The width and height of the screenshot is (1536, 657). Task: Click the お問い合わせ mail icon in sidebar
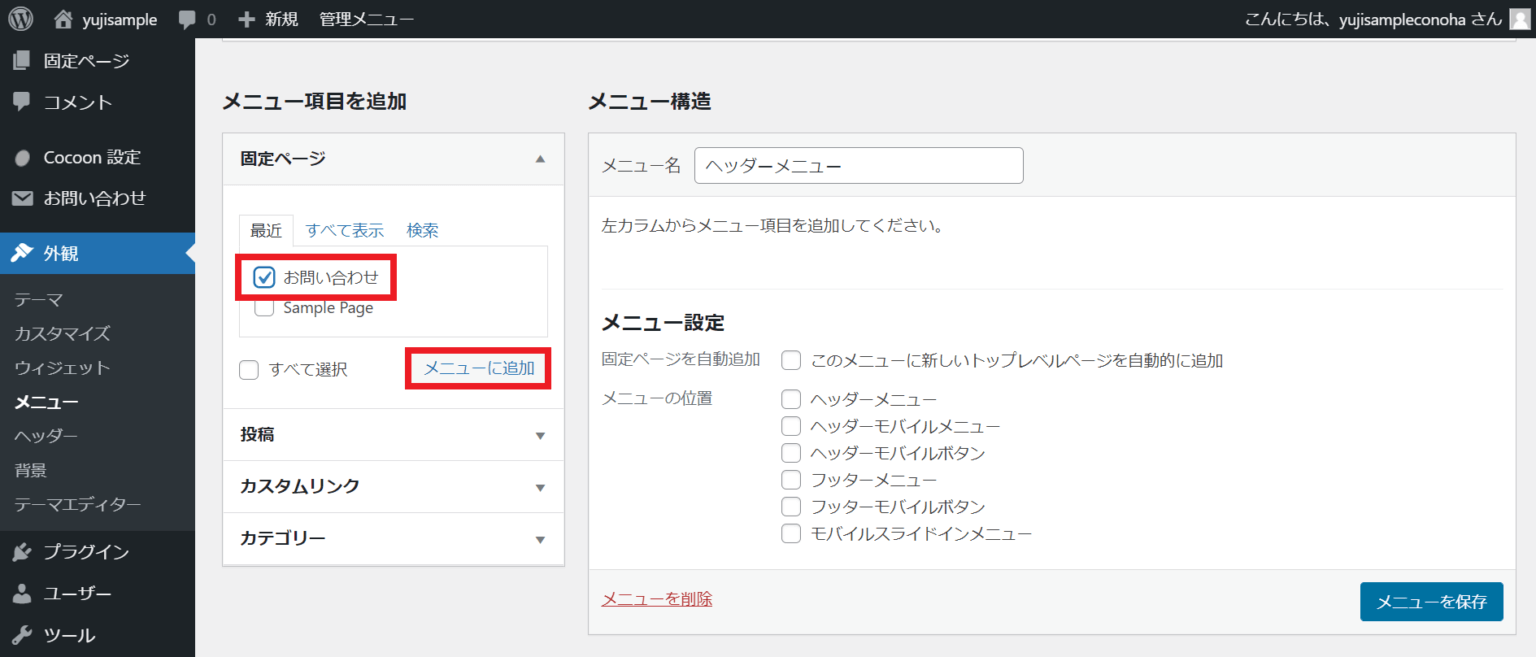[x=22, y=198]
